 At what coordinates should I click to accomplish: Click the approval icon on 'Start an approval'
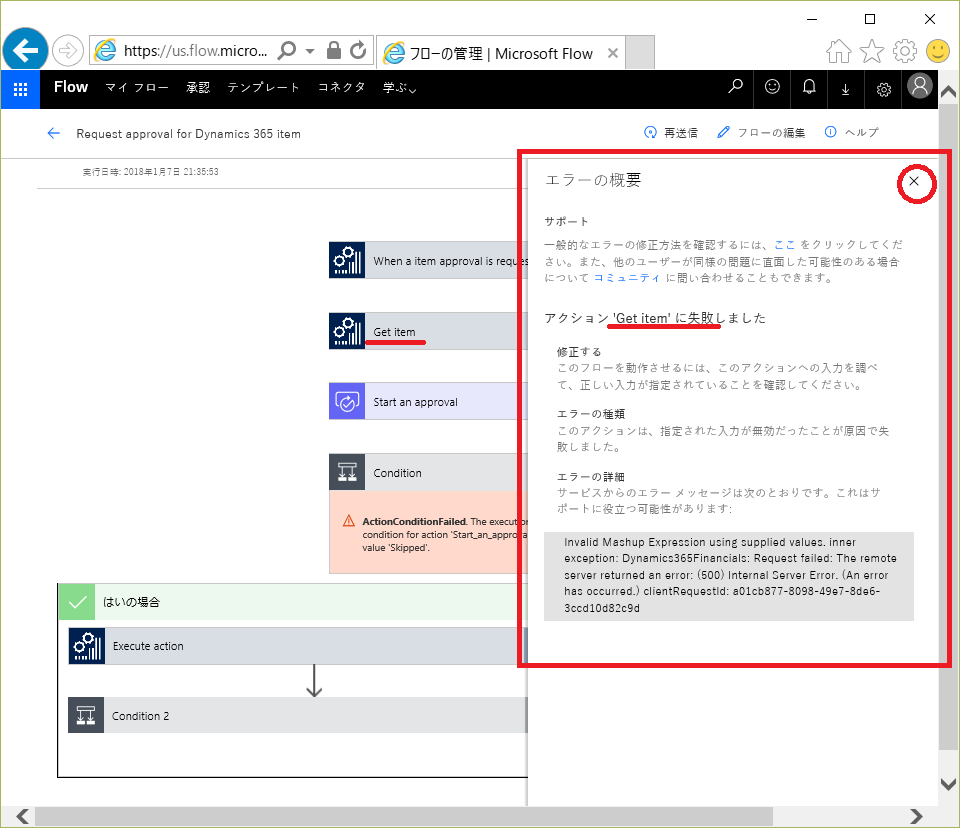(x=347, y=401)
